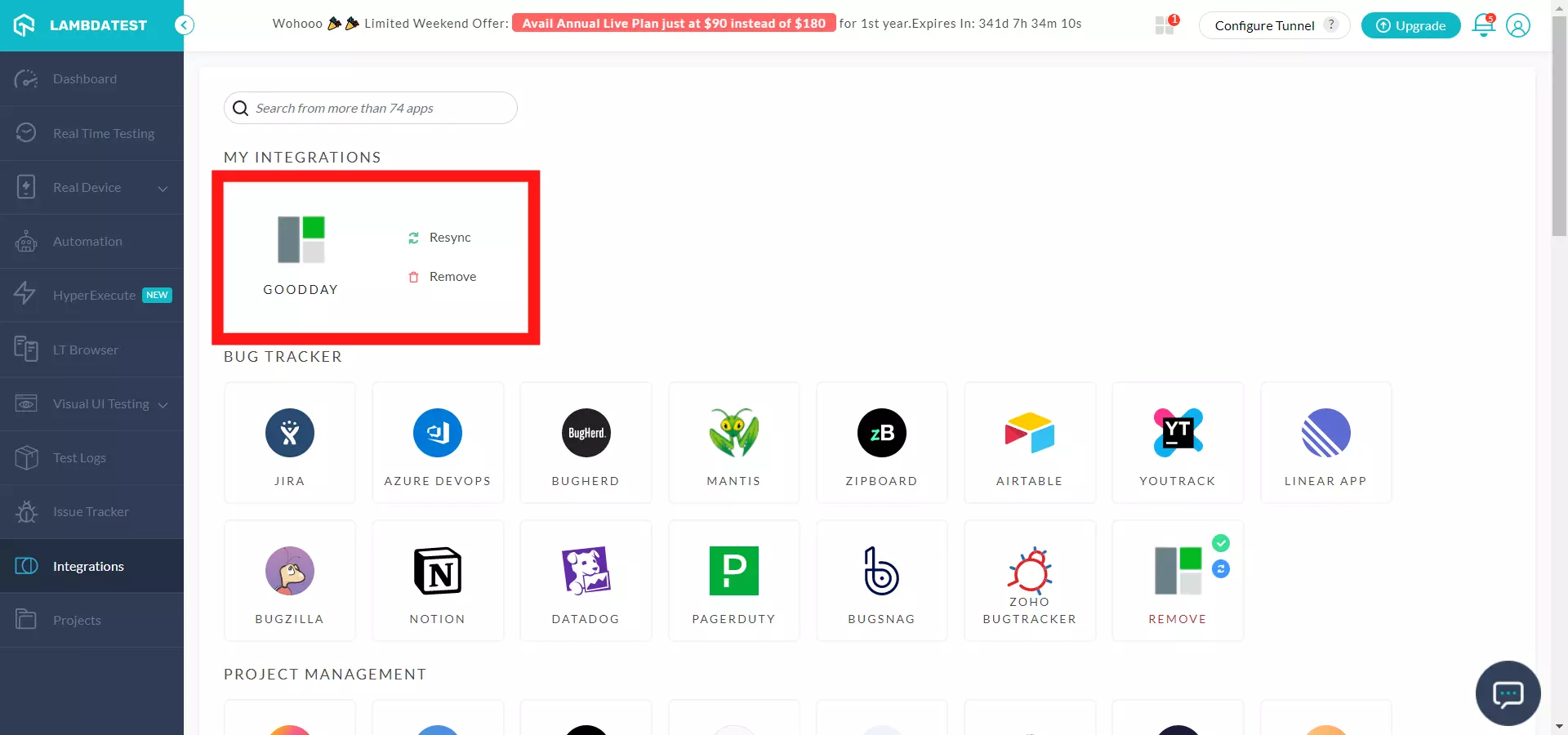Image resolution: width=1568 pixels, height=735 pixels.
Task: Open Issue Tracker from the sidebar
Action: click(91, 512)
